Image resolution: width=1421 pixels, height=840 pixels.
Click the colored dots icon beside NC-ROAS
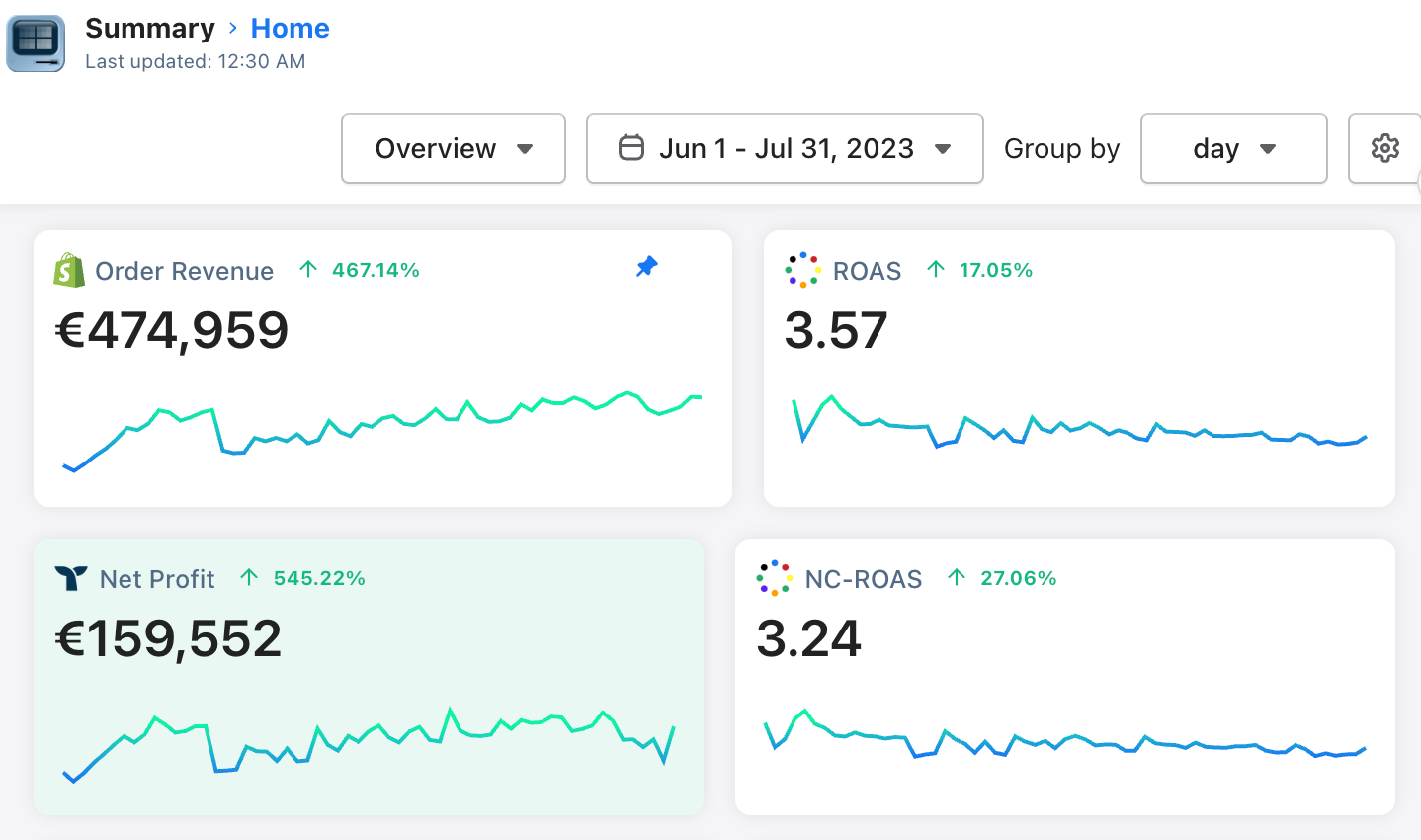pos(775,578)
